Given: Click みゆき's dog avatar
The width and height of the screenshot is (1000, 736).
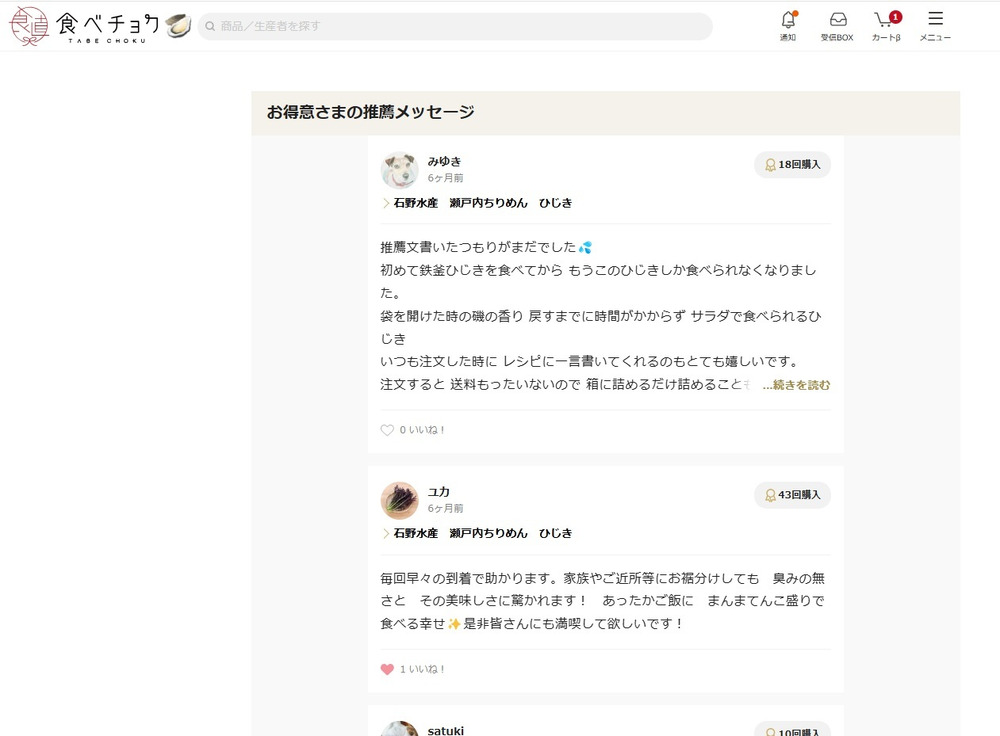Looking at the screenshot, I should (399, 170).
